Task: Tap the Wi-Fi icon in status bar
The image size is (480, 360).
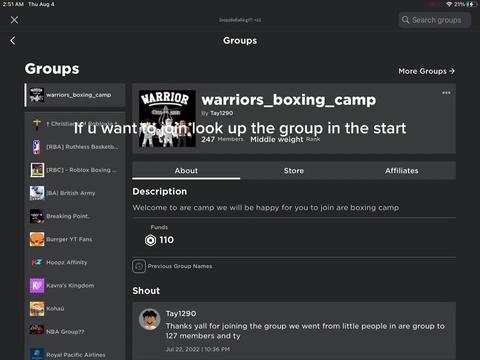Action: [x=449, y=4]
